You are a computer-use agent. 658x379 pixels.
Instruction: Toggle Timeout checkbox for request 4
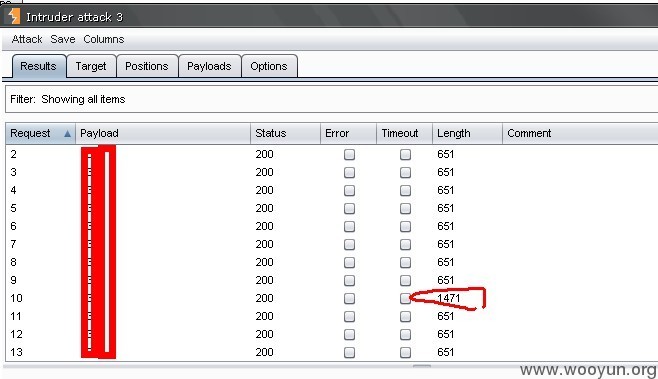click(x=405, y=191)
